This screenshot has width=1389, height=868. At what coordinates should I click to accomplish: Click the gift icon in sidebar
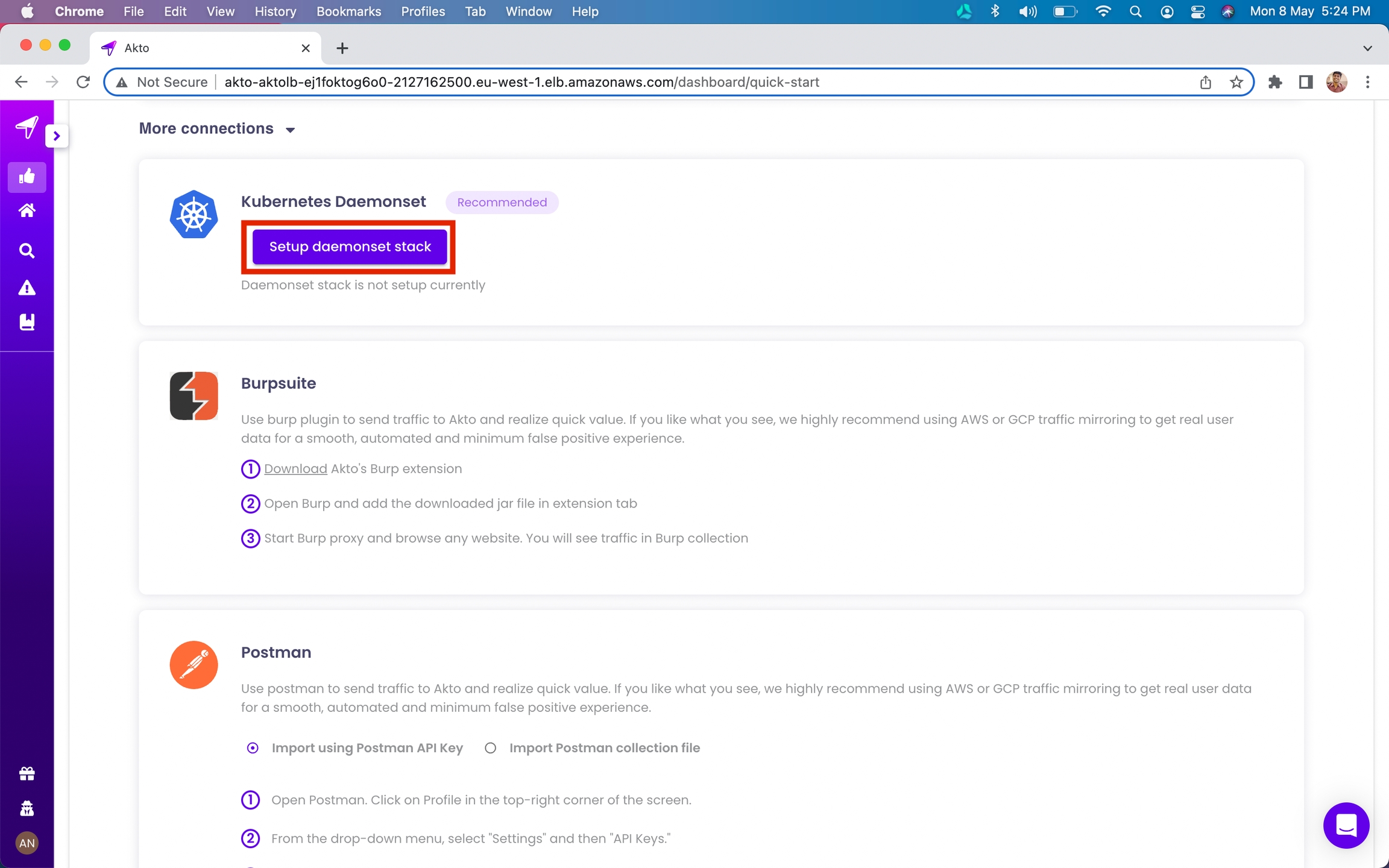click(x=27, y=773)
